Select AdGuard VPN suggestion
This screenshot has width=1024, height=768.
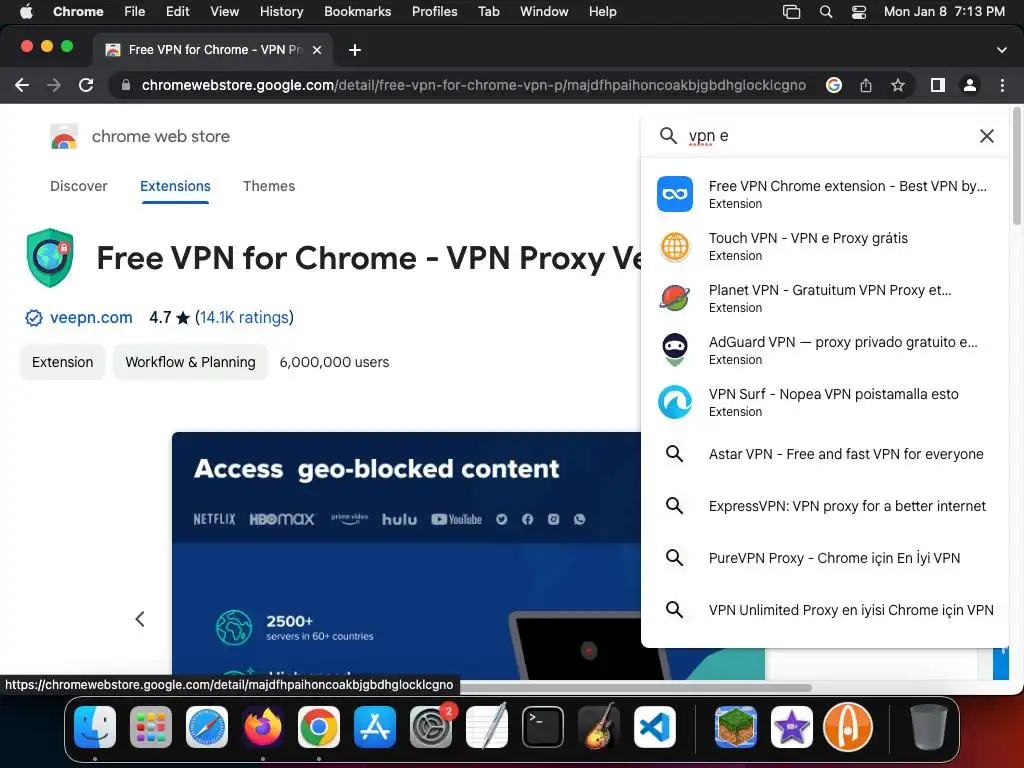pos(825,350)
